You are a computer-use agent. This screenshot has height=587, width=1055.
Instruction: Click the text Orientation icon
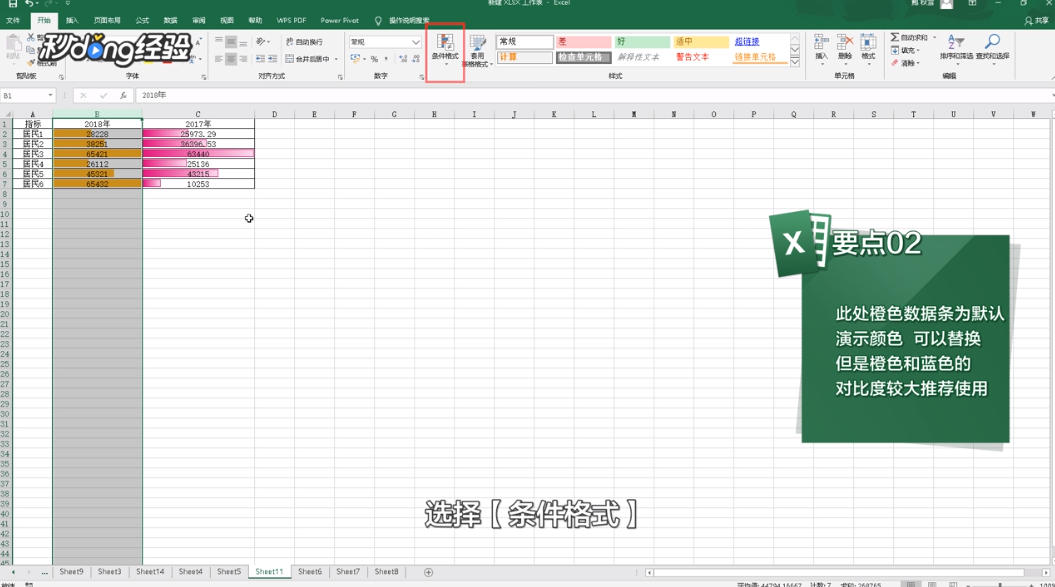click(x=262, y=42)
